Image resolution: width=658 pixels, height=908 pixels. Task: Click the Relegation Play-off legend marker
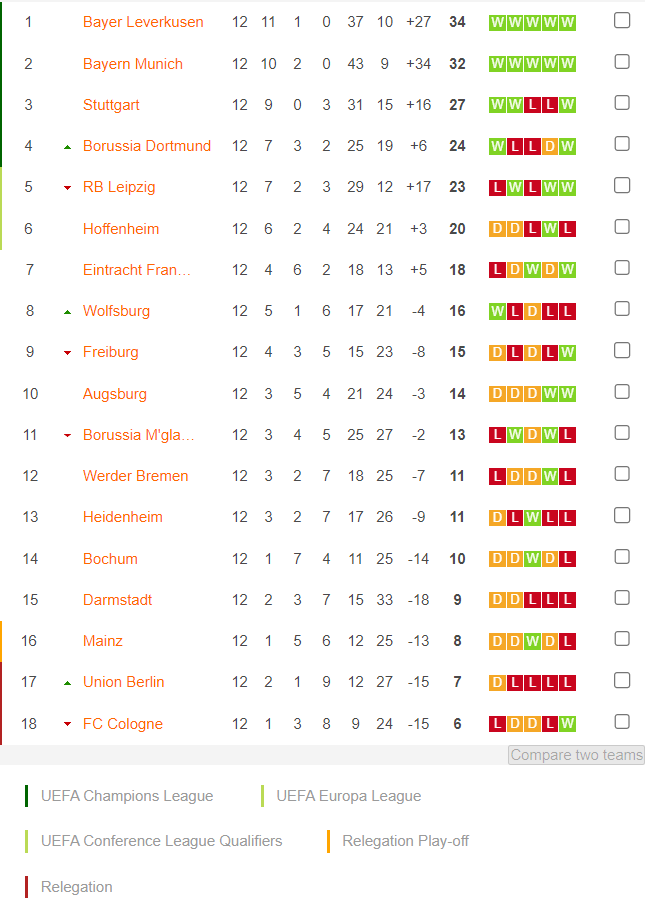coord(328,841)
